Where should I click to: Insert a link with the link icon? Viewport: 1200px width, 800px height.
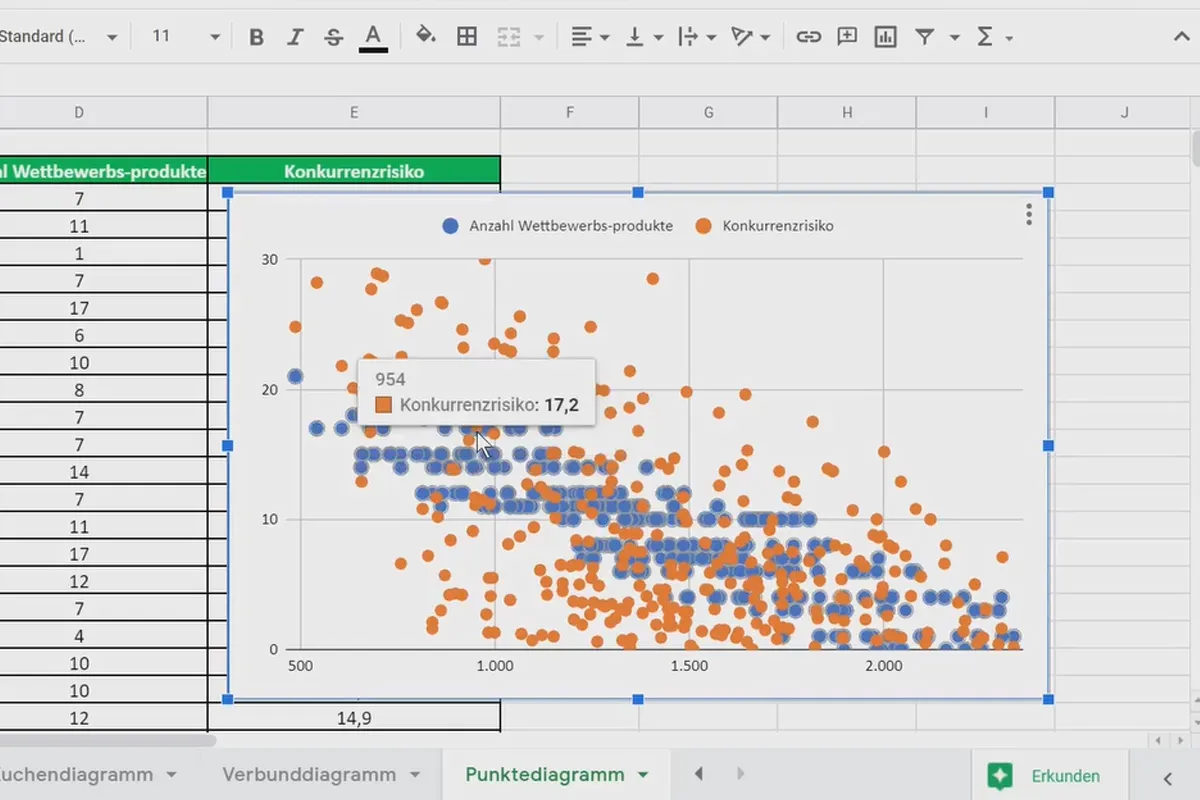tap(808, 37)
